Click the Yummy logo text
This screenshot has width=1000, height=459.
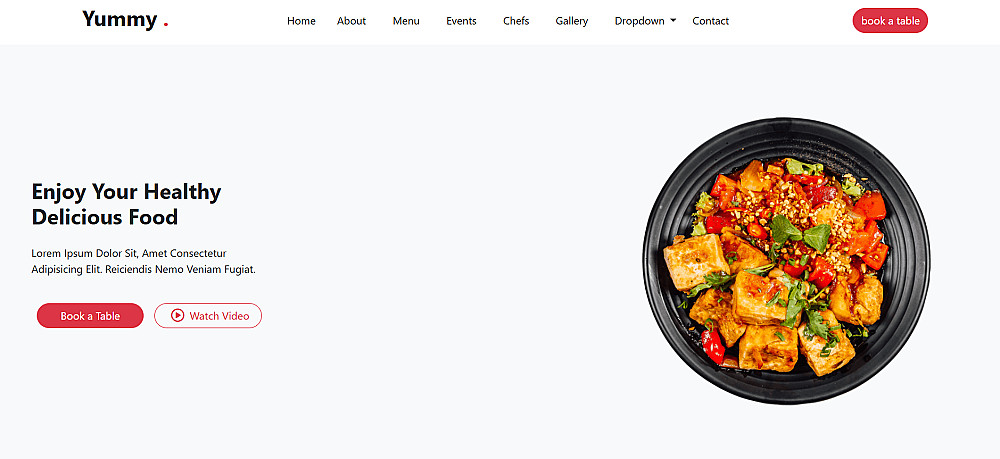119,20
